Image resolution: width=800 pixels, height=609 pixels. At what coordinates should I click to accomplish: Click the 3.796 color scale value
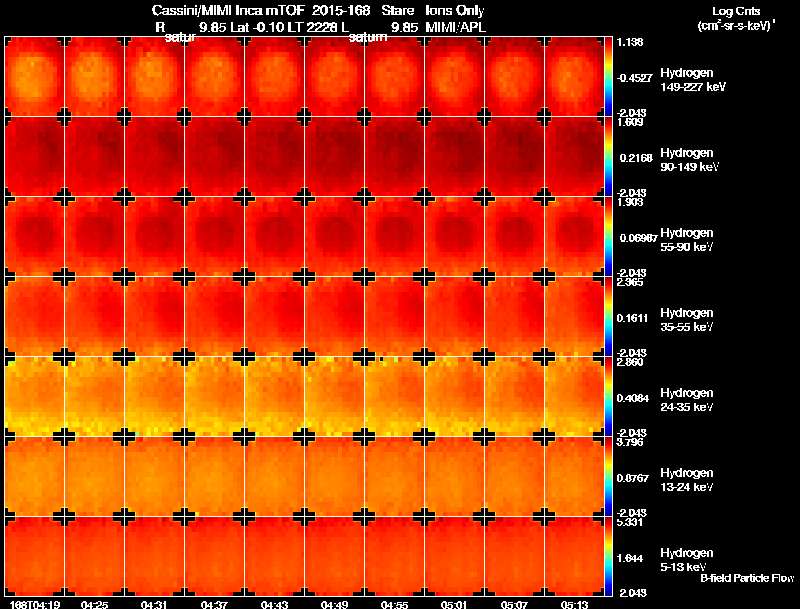coord(630,442)
